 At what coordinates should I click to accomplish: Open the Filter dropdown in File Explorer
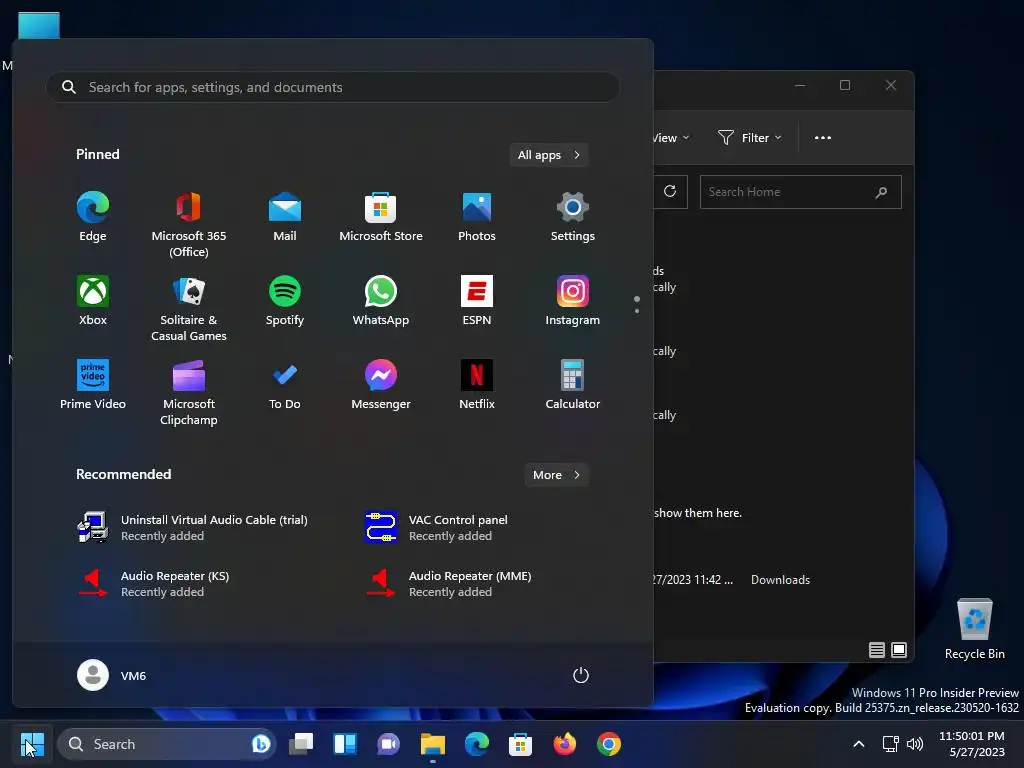pyautogui.click(x=749, y=138)
